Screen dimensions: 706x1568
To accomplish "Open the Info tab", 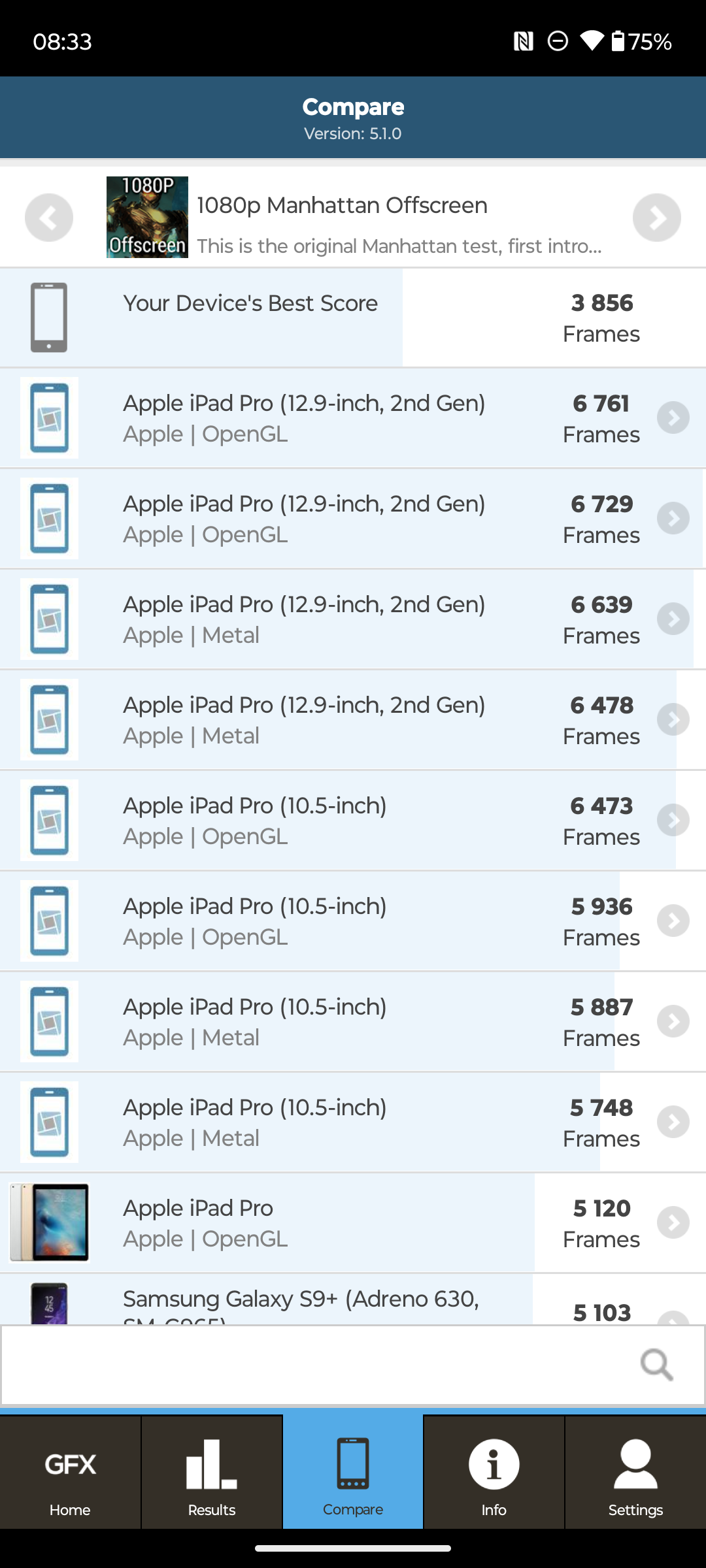I will 494,1473.
